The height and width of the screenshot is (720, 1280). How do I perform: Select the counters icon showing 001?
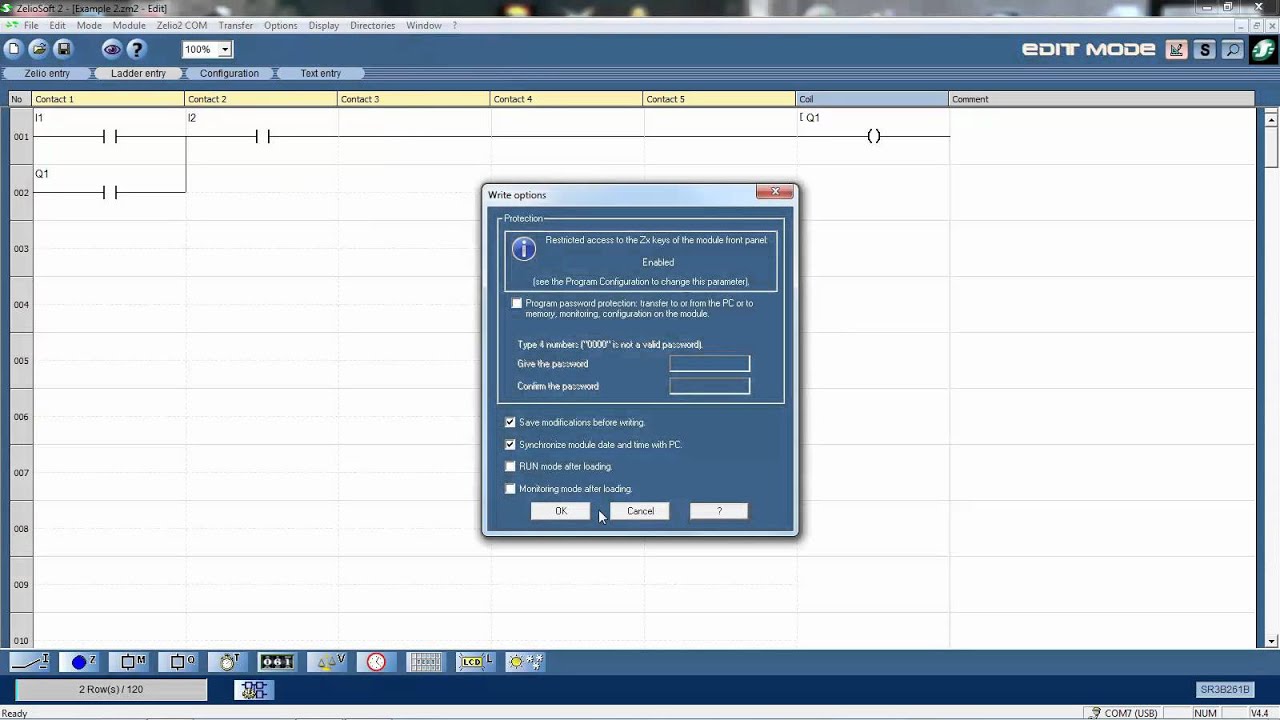point(277,661)
